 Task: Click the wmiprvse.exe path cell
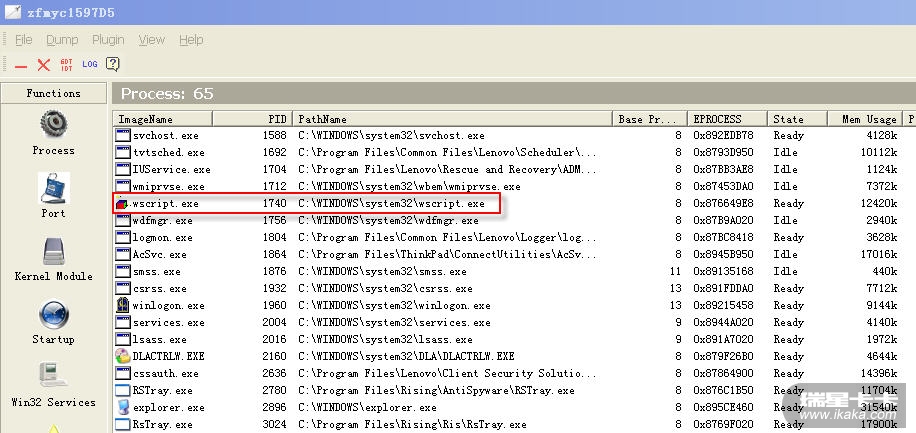[409, 186]
